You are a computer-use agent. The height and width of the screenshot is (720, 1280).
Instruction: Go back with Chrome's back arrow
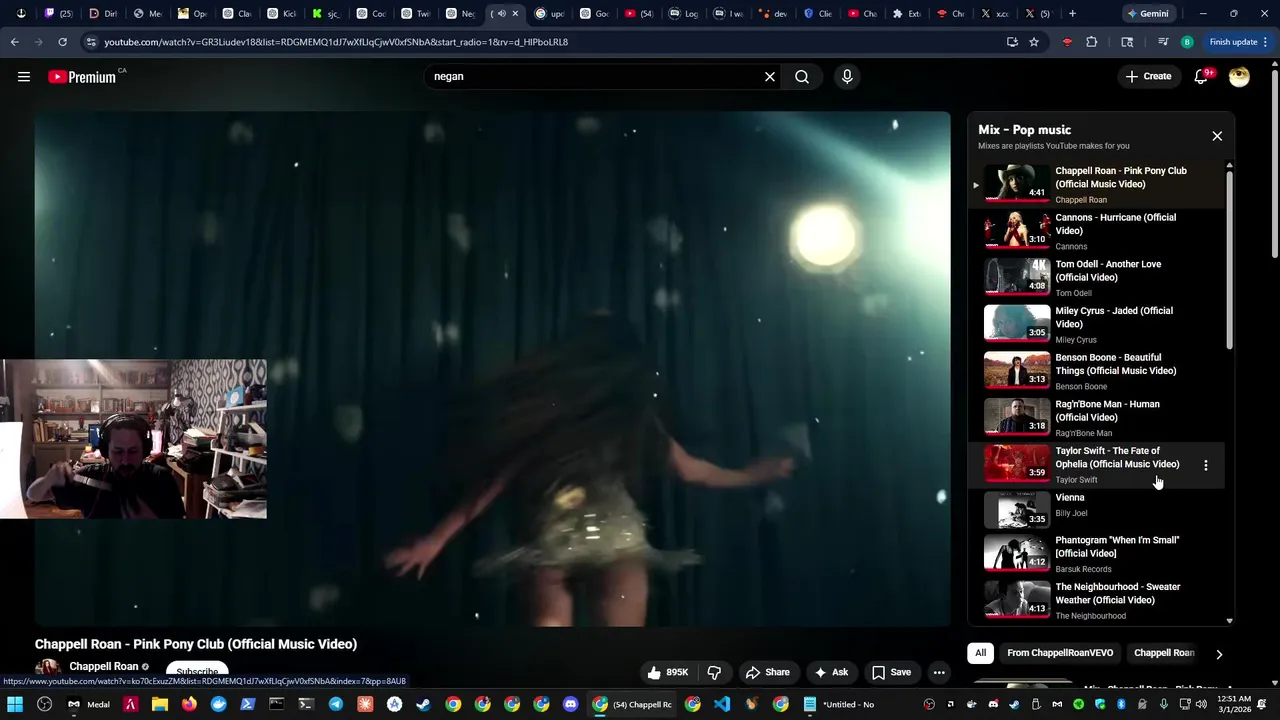point(14,42)
